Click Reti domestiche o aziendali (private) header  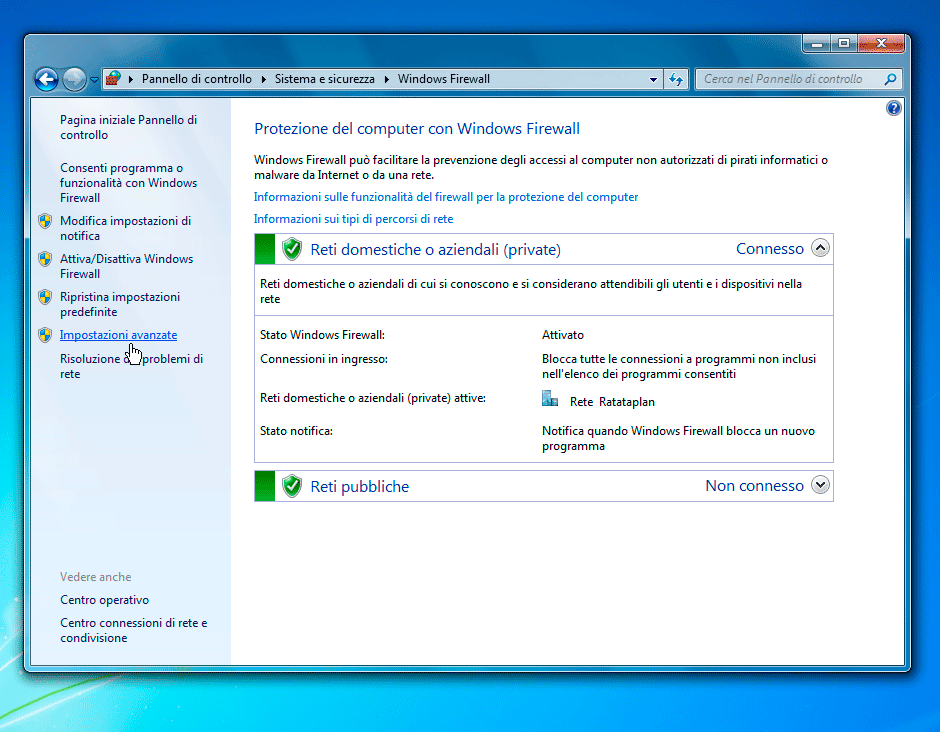[x=435, y=249]
